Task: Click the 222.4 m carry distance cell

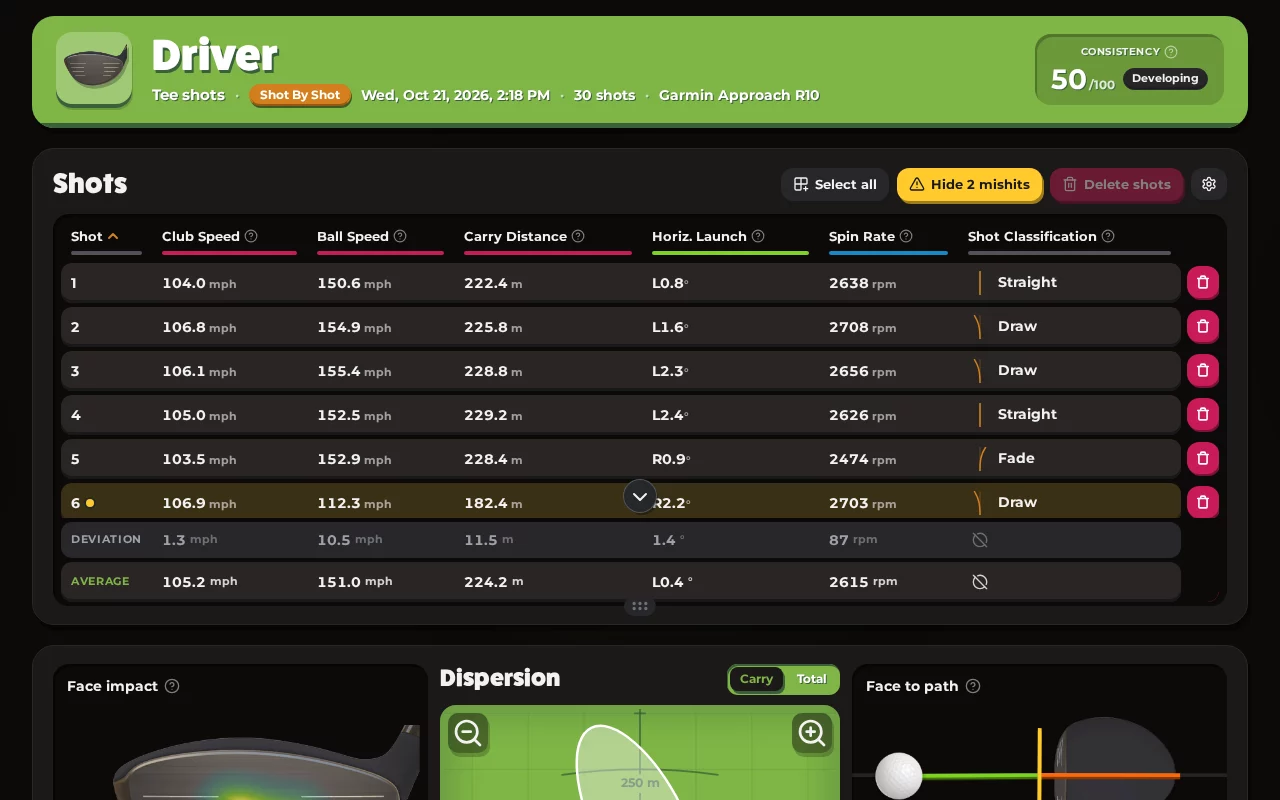Action: pos(493,283)
